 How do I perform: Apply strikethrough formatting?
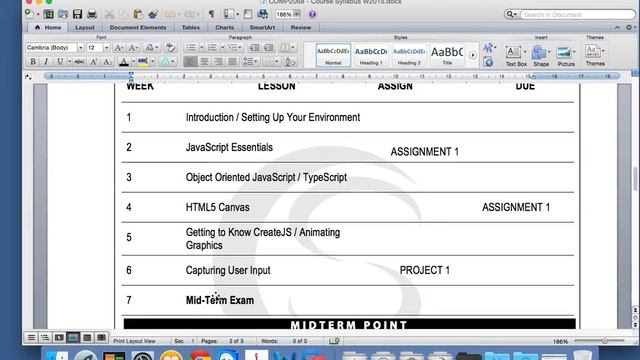[x=79, y=62]
